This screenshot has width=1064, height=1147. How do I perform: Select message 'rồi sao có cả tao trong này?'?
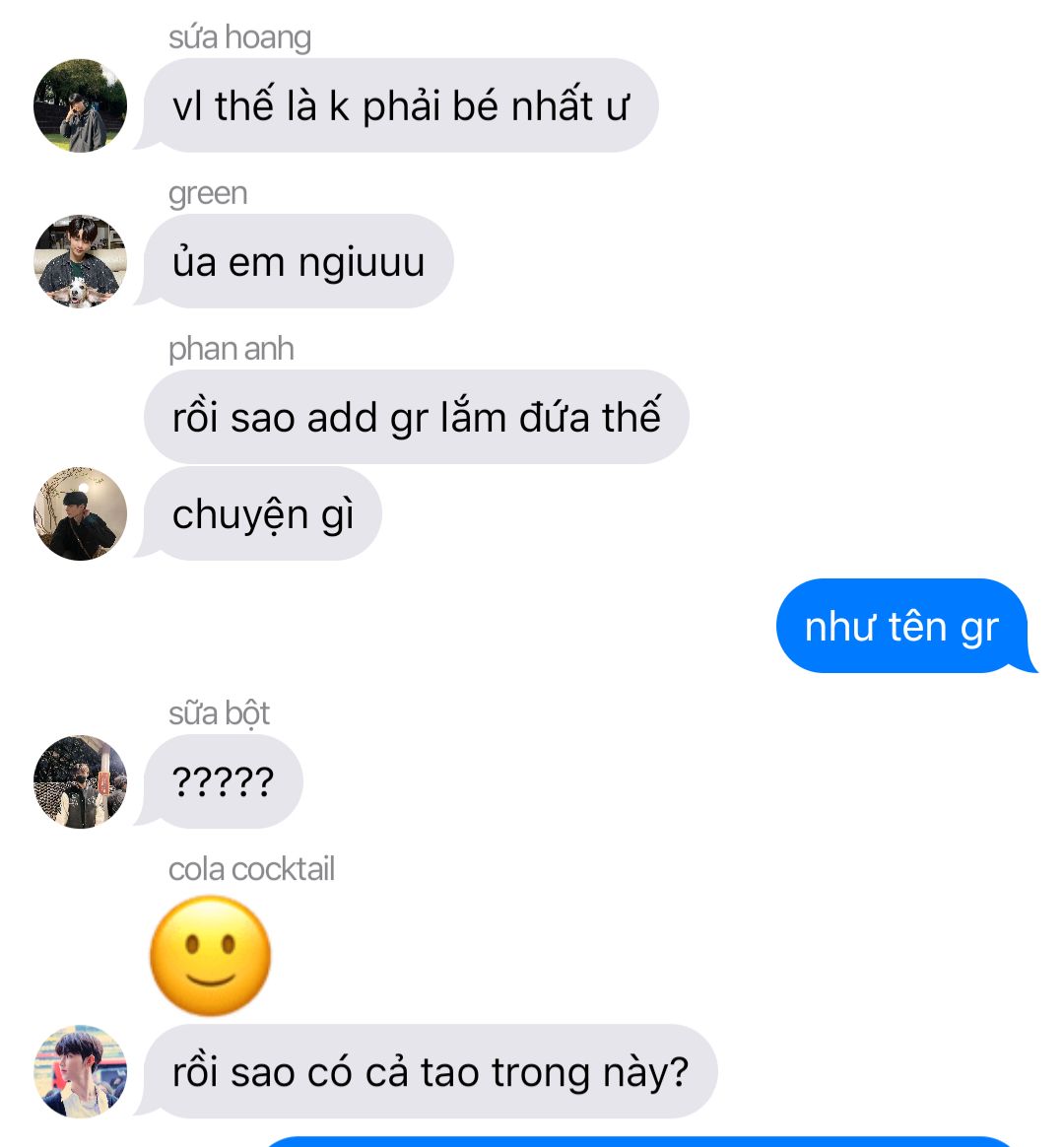pos(430,1071)
